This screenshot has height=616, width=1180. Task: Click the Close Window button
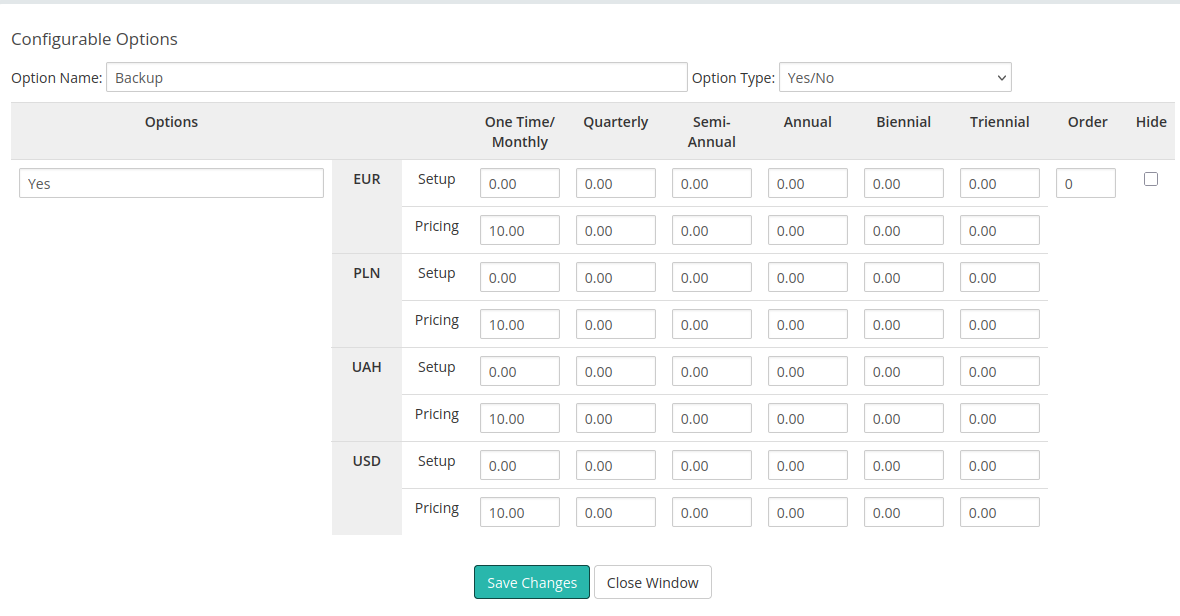652,583
